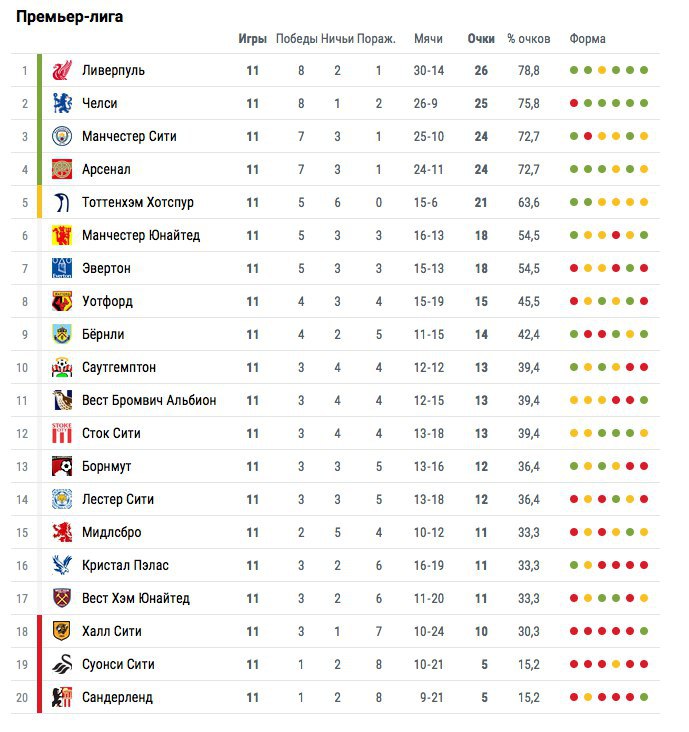Screen dimensions: 689x732
Task: Sort table by Очки column header
Action: 481,39
